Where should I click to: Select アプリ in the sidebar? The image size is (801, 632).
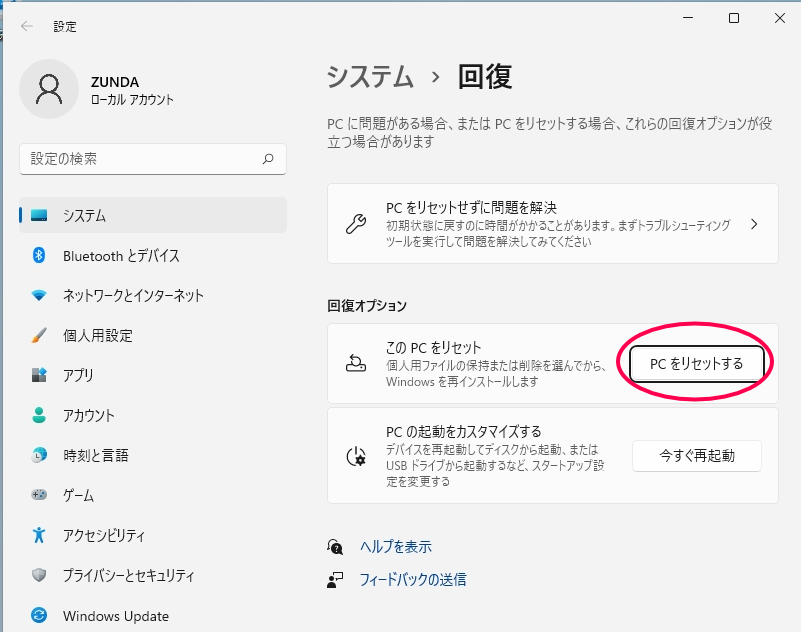pos(153,375)
